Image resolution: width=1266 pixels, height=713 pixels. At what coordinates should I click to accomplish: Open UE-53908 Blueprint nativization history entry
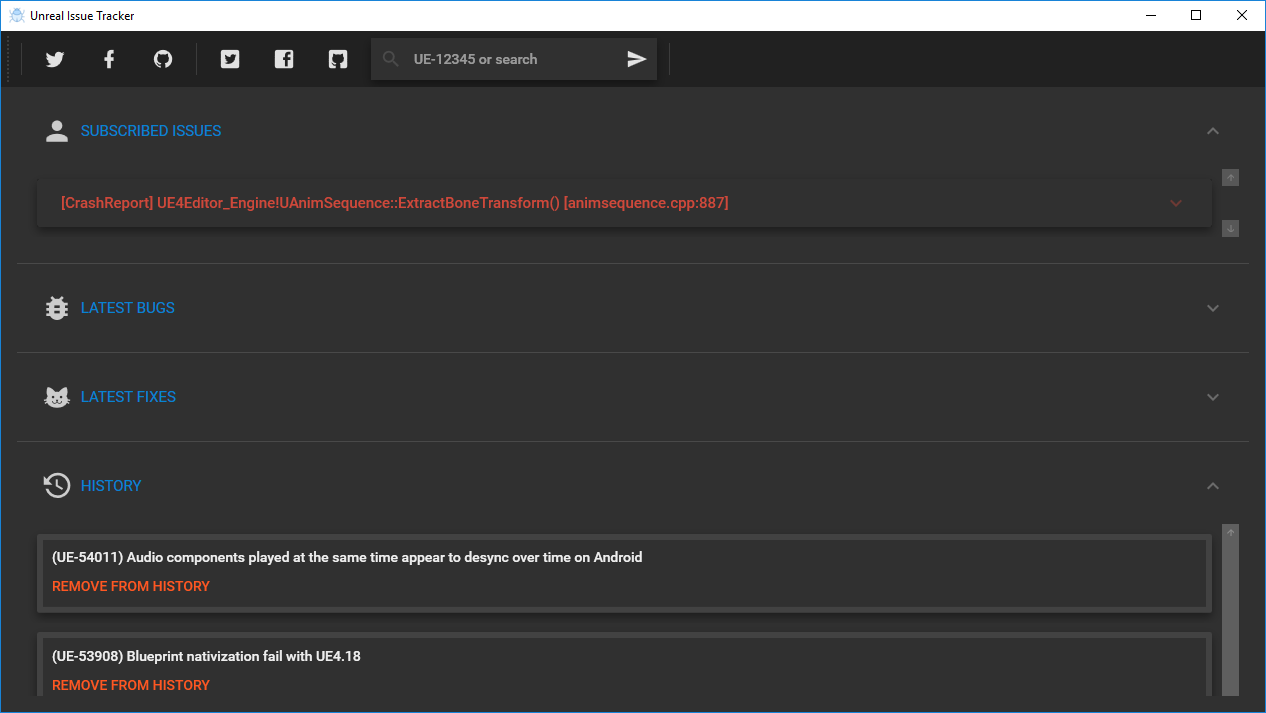(x=206, y=656)
